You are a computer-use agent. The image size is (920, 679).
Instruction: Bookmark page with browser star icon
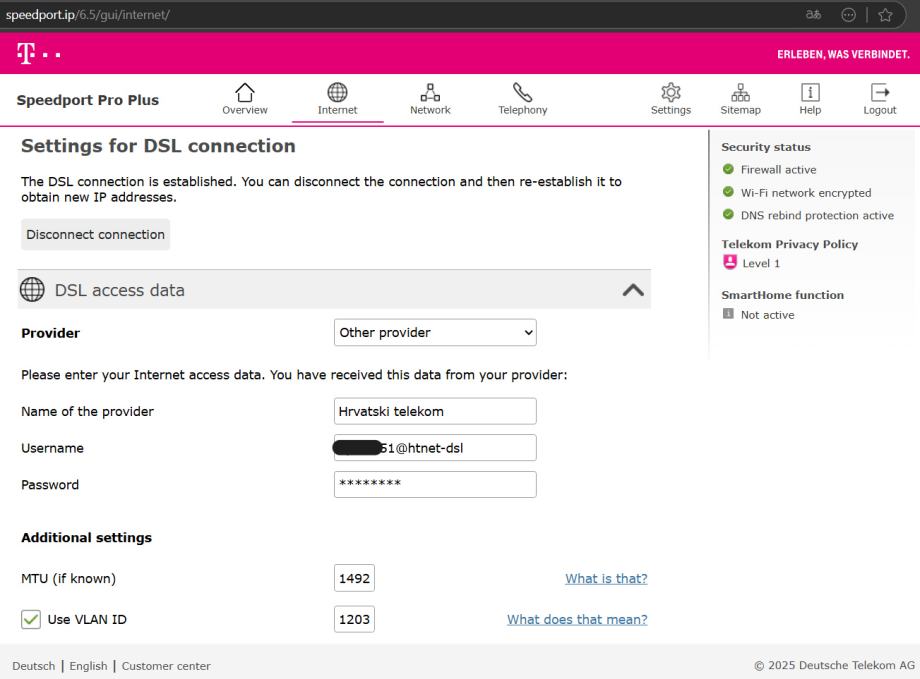[x=884, y=14]
